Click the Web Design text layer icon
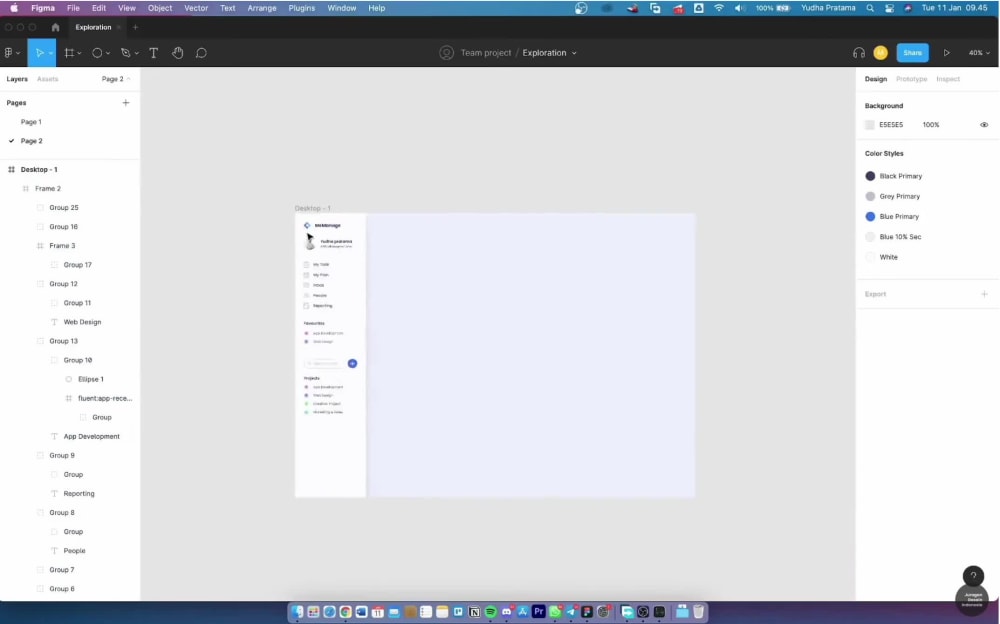 (54, 322)
